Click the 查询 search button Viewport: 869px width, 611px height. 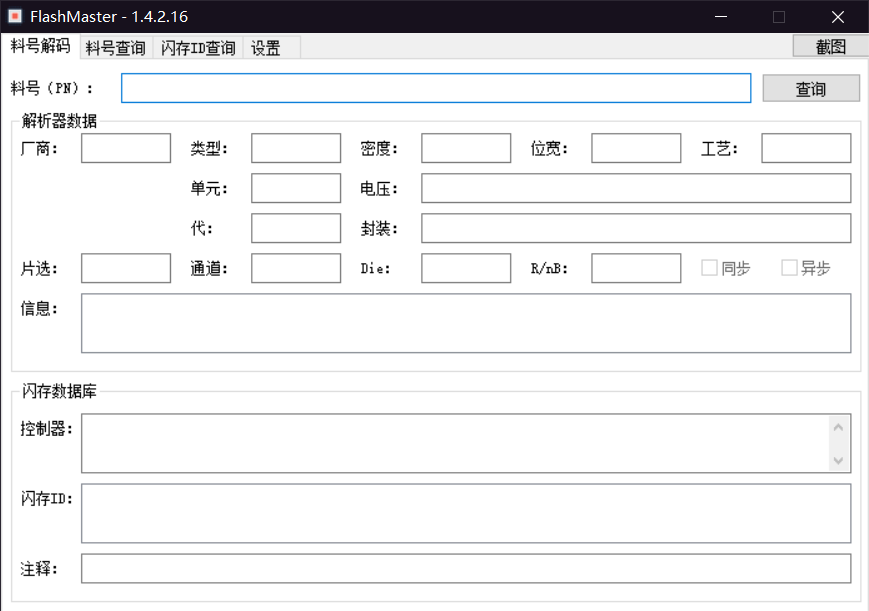[x=811, y=89]
